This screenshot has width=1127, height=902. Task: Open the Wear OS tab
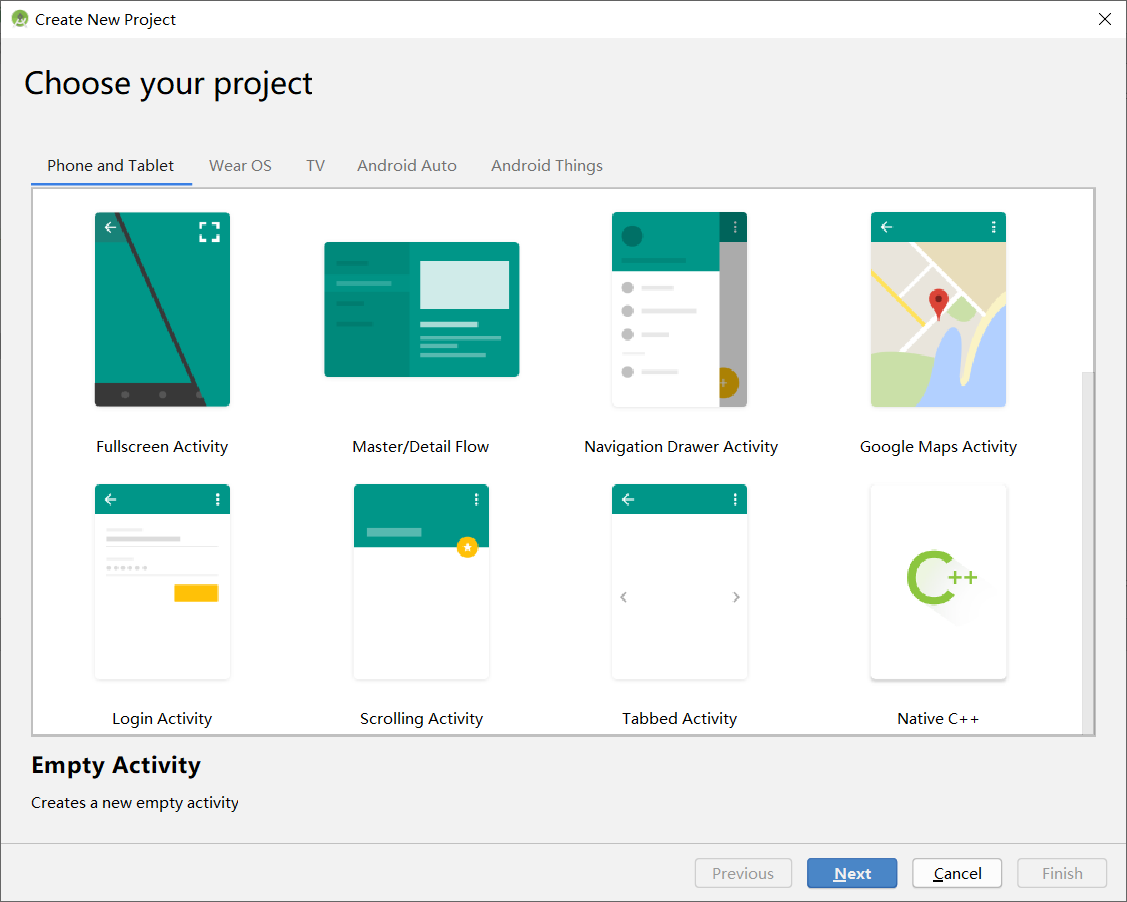[x=240, y=165]
